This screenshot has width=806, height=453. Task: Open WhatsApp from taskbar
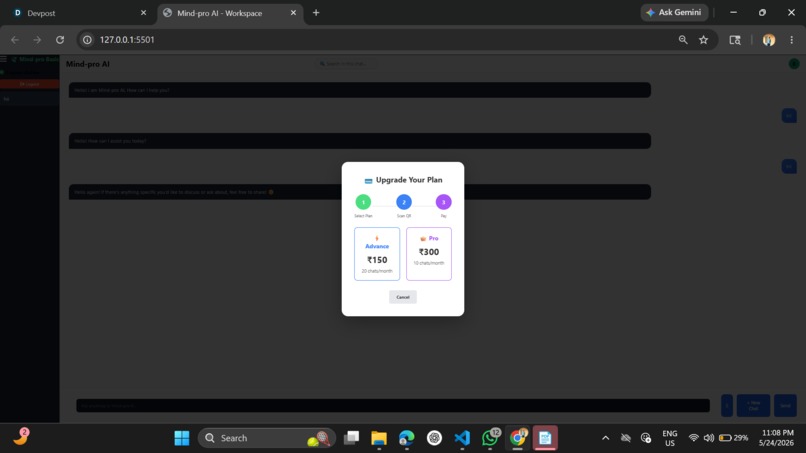pos(490,438)
